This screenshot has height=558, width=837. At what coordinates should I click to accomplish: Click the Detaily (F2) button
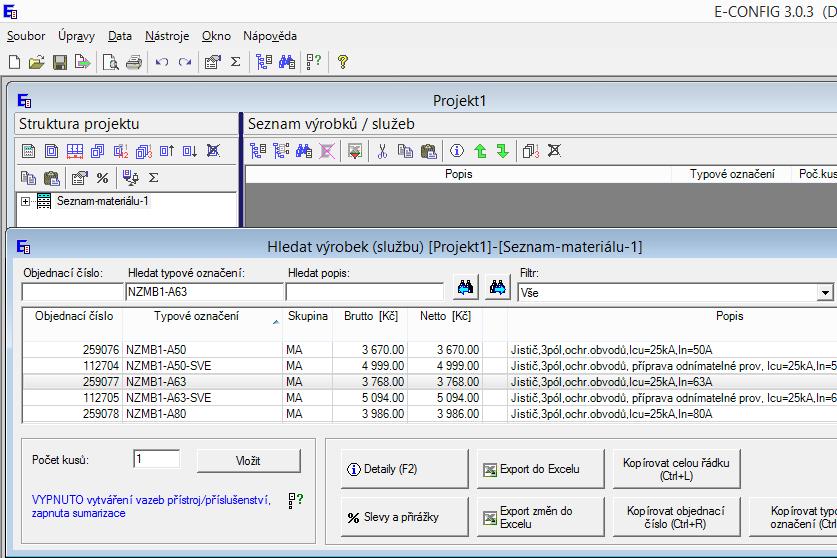pos(405,469)
